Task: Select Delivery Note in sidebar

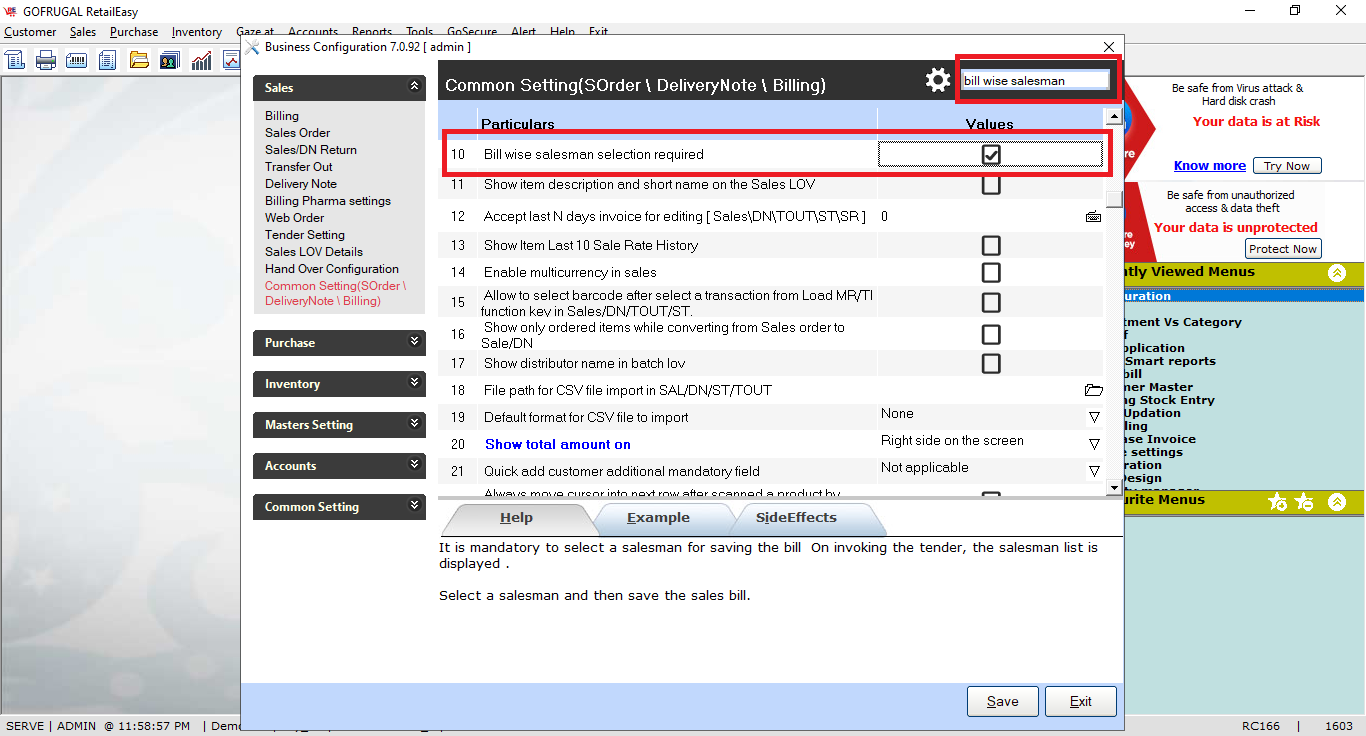Action: point(301,184)
